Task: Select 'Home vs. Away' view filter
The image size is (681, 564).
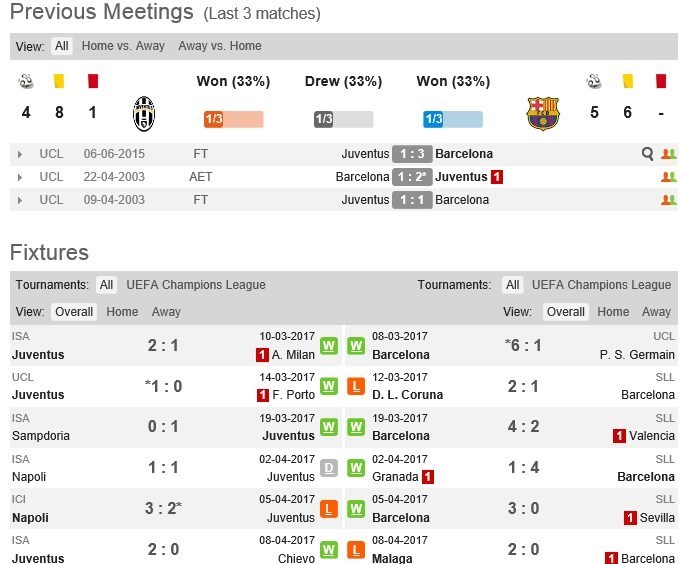Action: 123,46
